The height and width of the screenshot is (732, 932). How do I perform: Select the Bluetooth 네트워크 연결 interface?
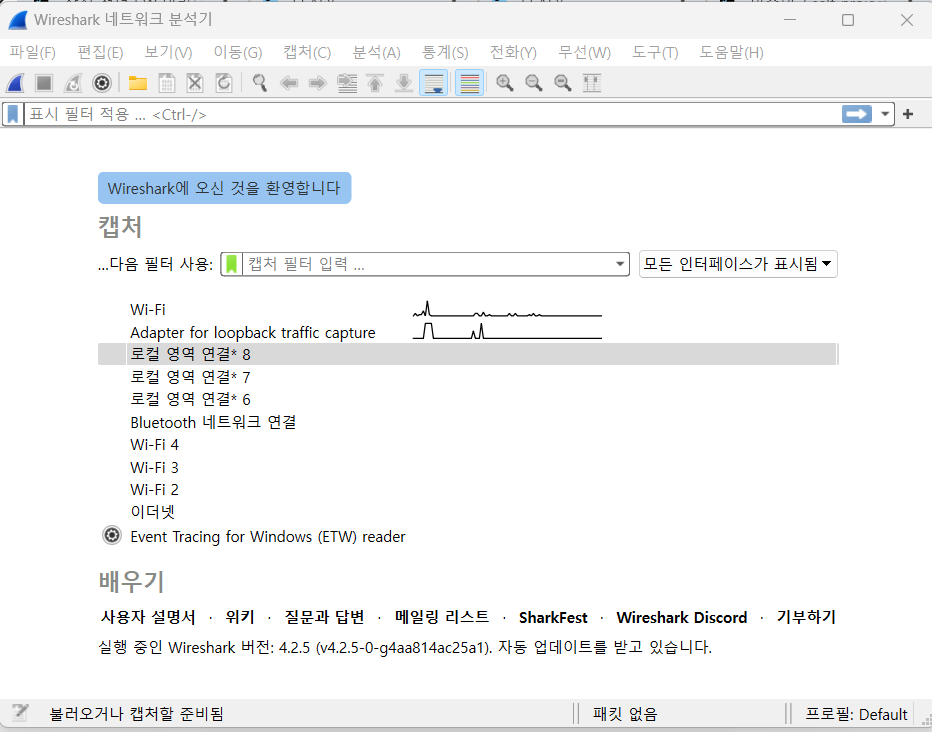coord(468,422)
